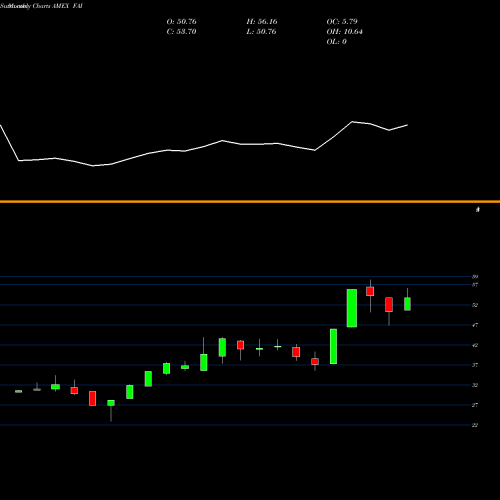Click the O: 50.76 open value
The image size is (500, 500).
(181, 22)
